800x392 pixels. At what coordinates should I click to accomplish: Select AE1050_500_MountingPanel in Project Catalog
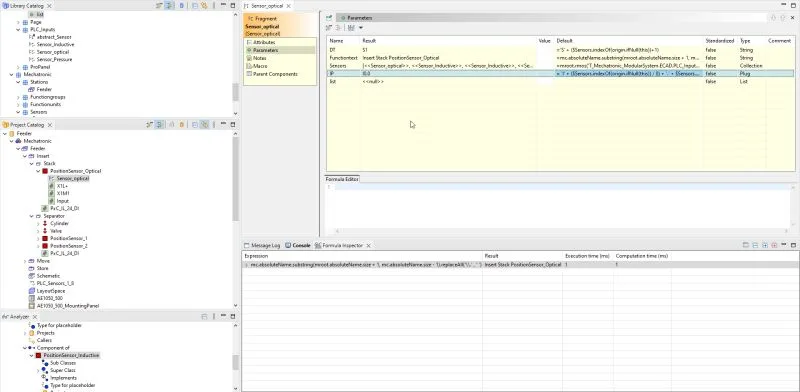pyautogui.click(x=68, y=306)
